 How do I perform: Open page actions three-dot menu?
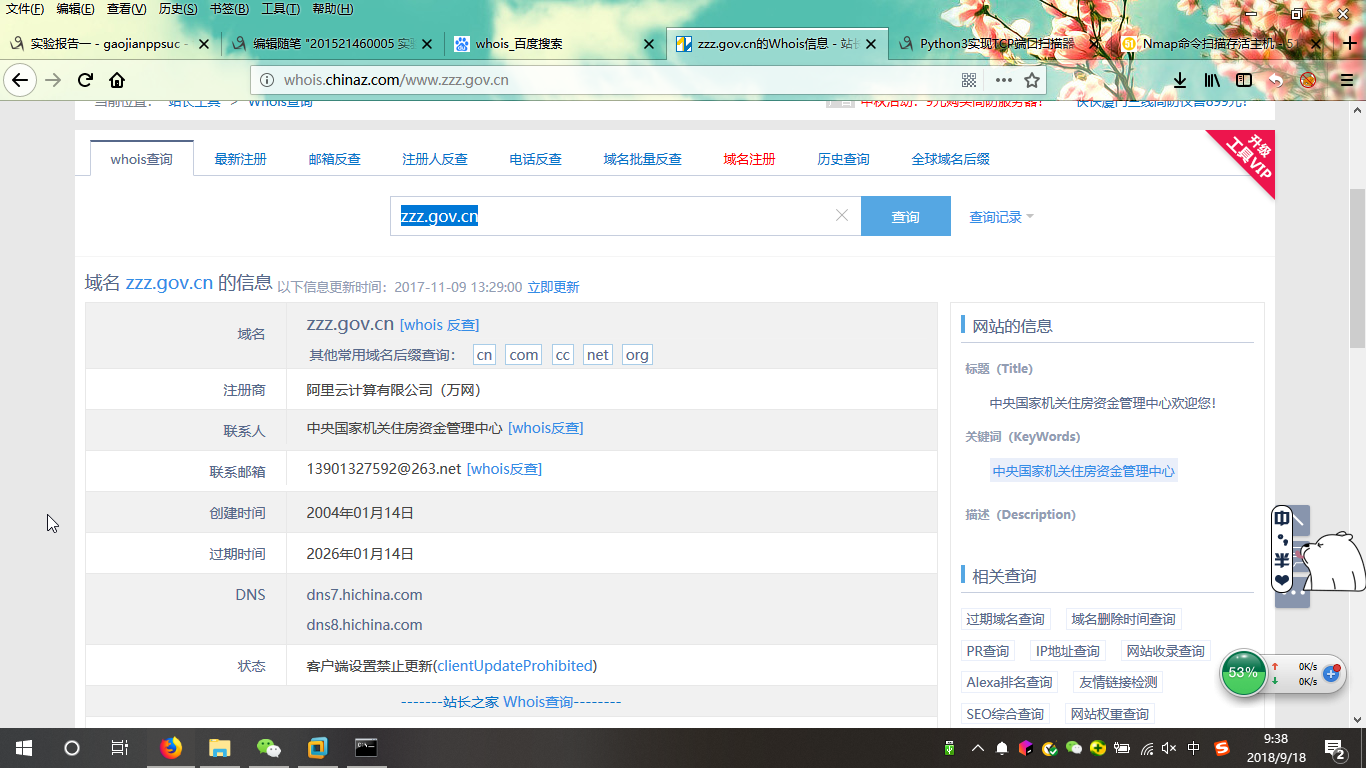point(1003,80)
